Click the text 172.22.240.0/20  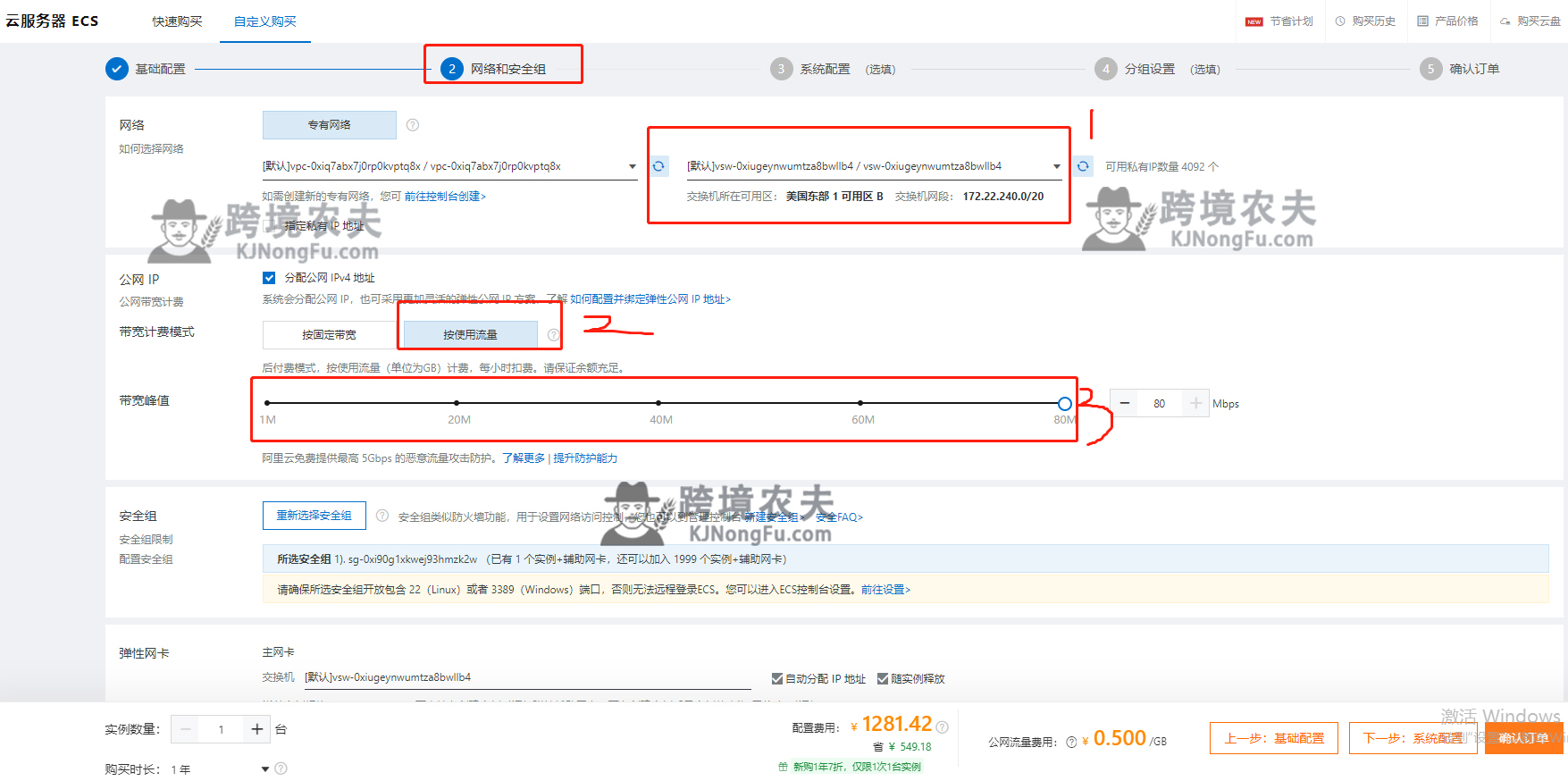(1002, 197)
